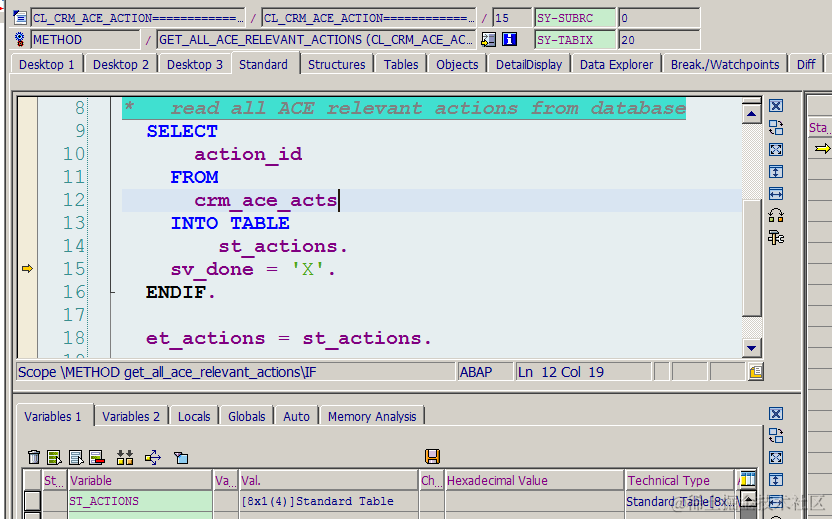832x519 pixels.
Task: Click the Variable column header
Action: (140, 481)
